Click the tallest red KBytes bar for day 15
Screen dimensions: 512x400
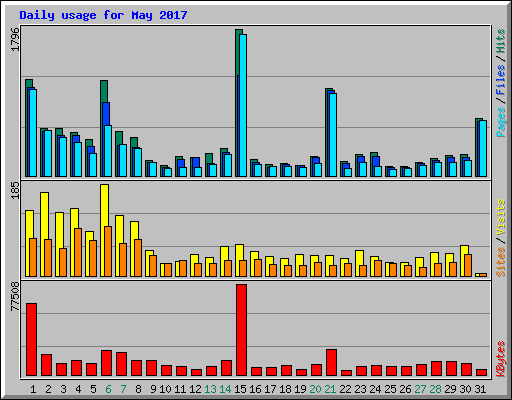tap(242, 330)
